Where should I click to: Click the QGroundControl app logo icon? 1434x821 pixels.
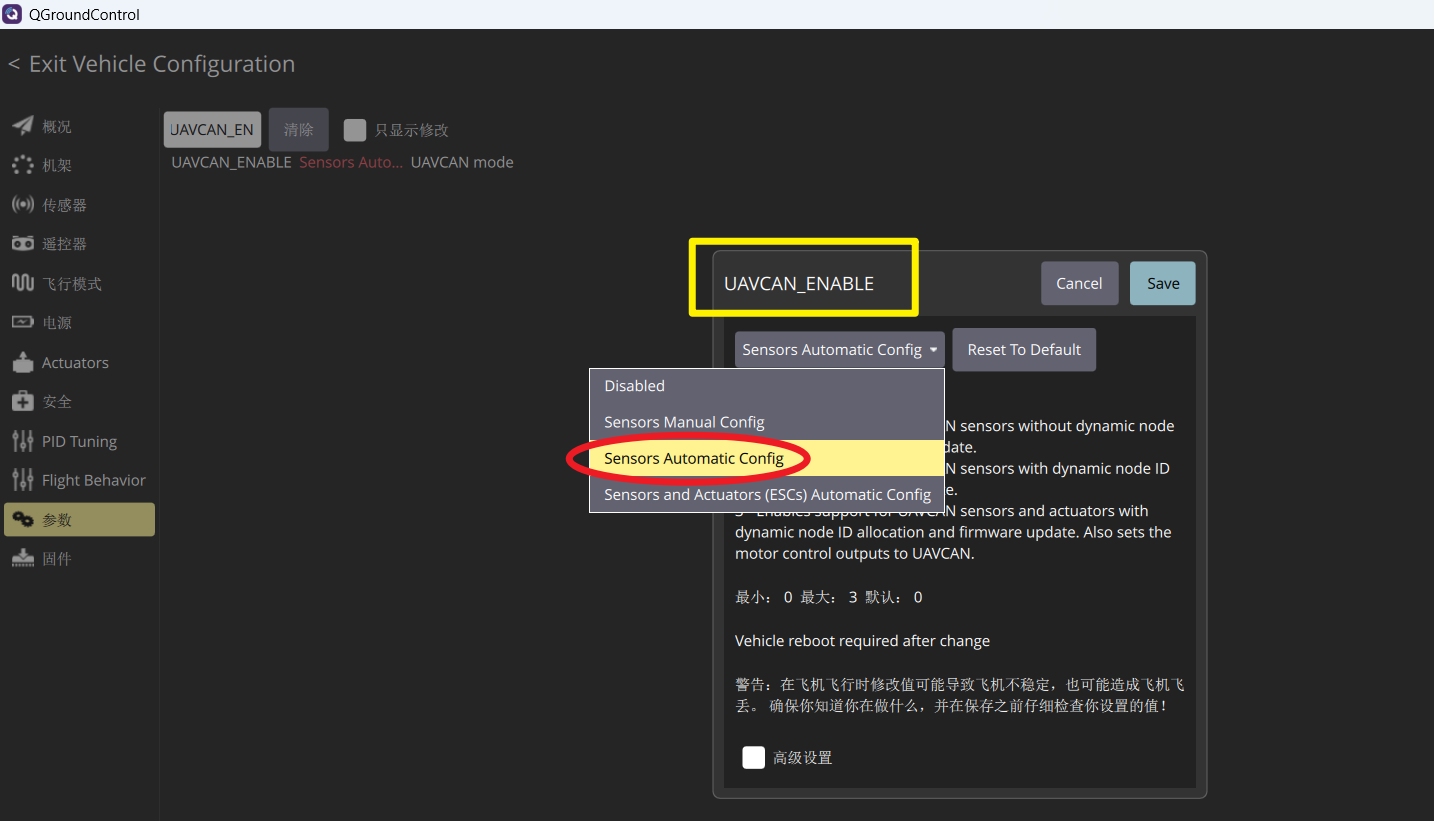click(x=13, y=14)
